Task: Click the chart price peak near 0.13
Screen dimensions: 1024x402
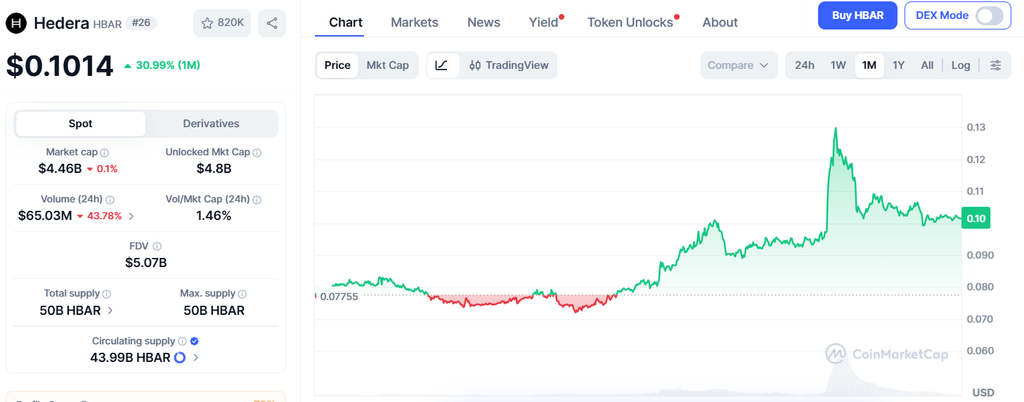Action: point(835,129)
